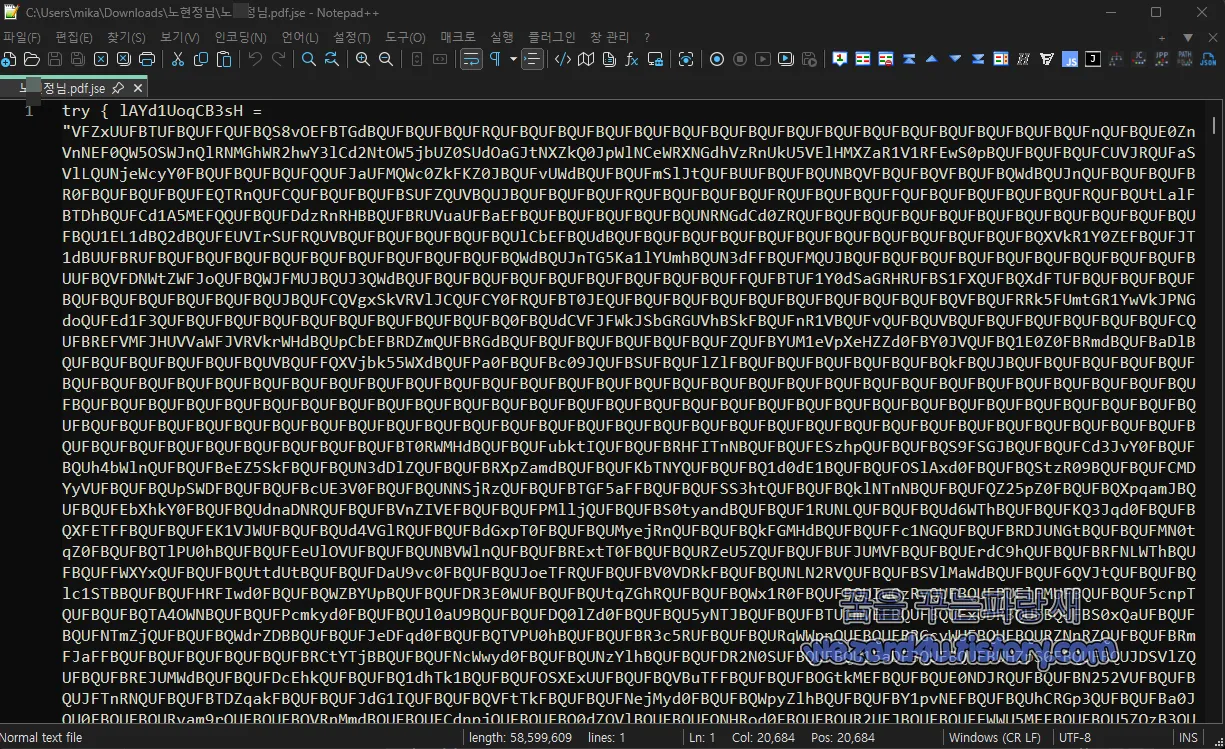Start macro recording with record icon
Screen dimensions: 1225x749
click(x=717, y=59)
